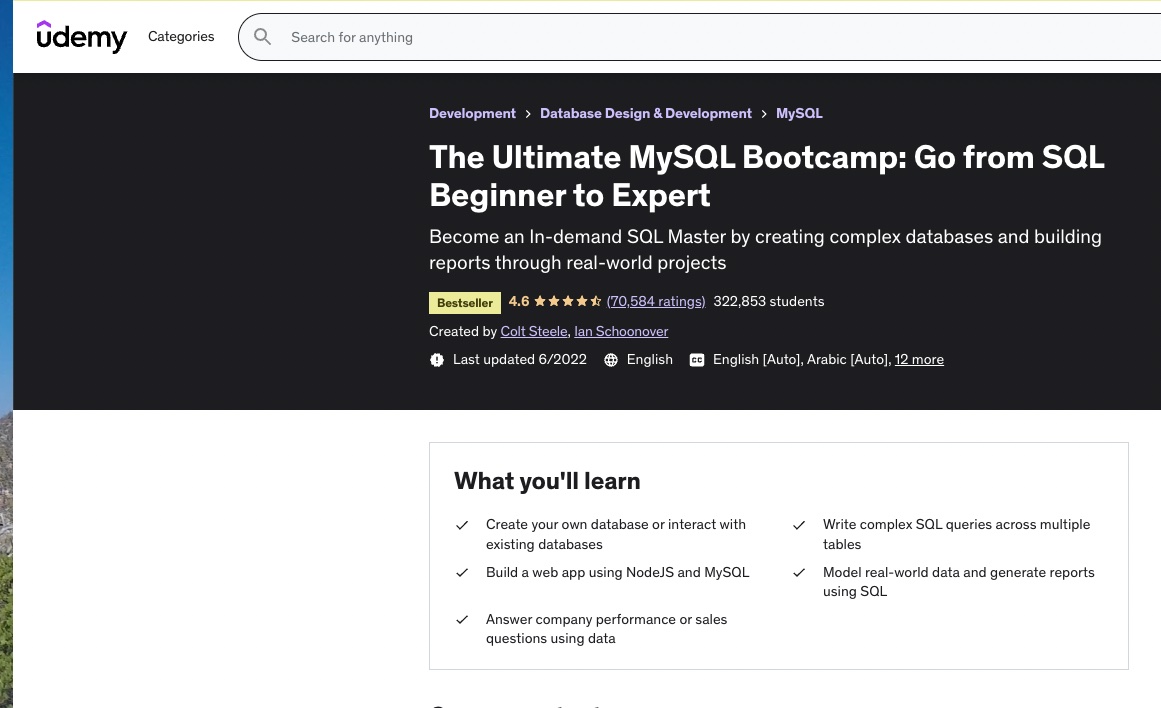Open Ian Schoonover's instructor profile
This screenshot has width=1161, height=708.
coord(621,331)
